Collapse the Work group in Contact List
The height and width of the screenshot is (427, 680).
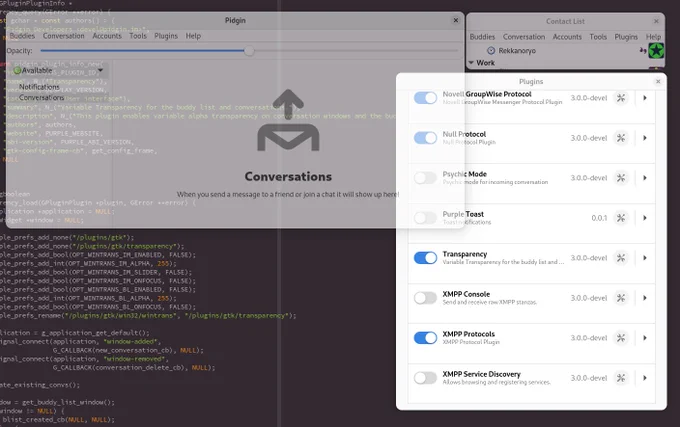tap(471, 63)
